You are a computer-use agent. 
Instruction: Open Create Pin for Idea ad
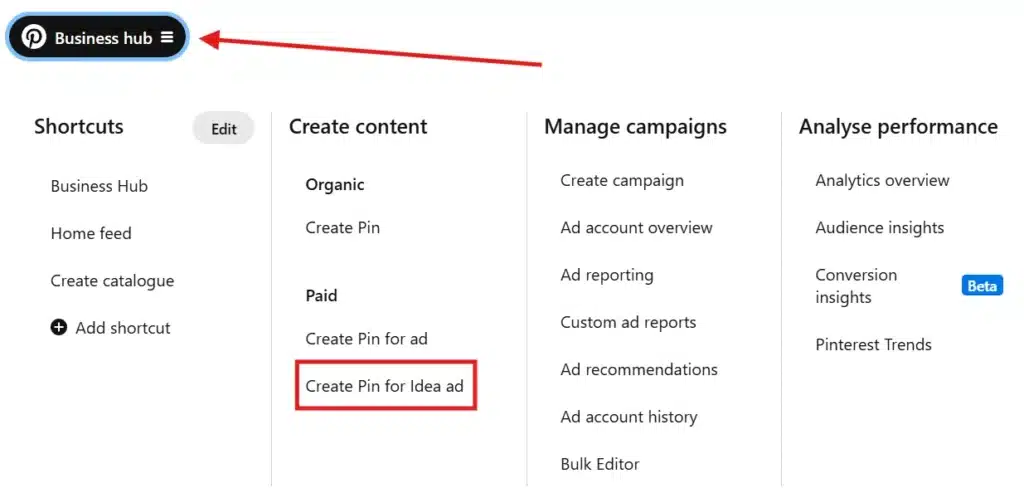[385, 386]
